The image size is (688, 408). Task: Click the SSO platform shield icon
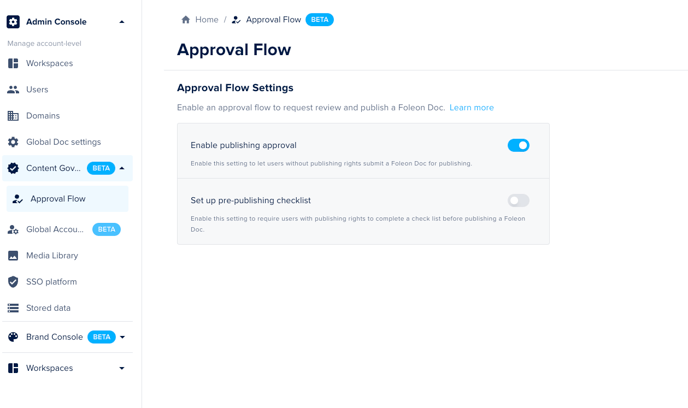(13, 282)
